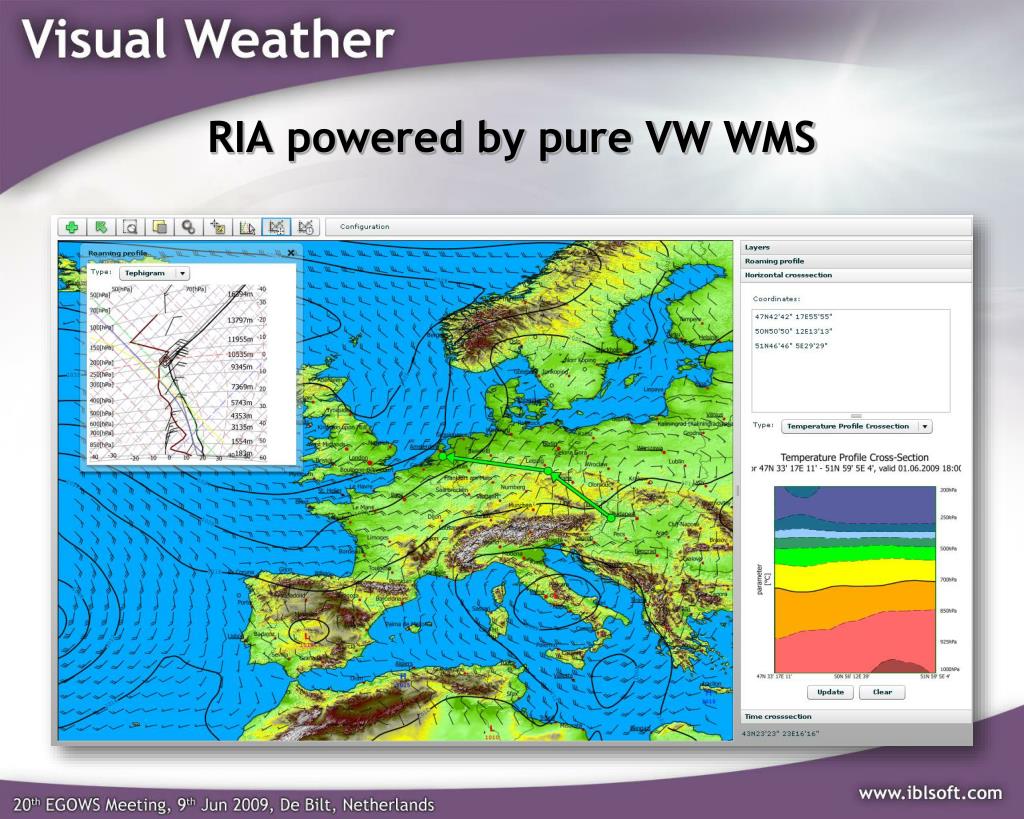1024x819 pixels.
Task: Click the cross-section route's Netherlands endpoint
Action: click(x=443, y=456)
